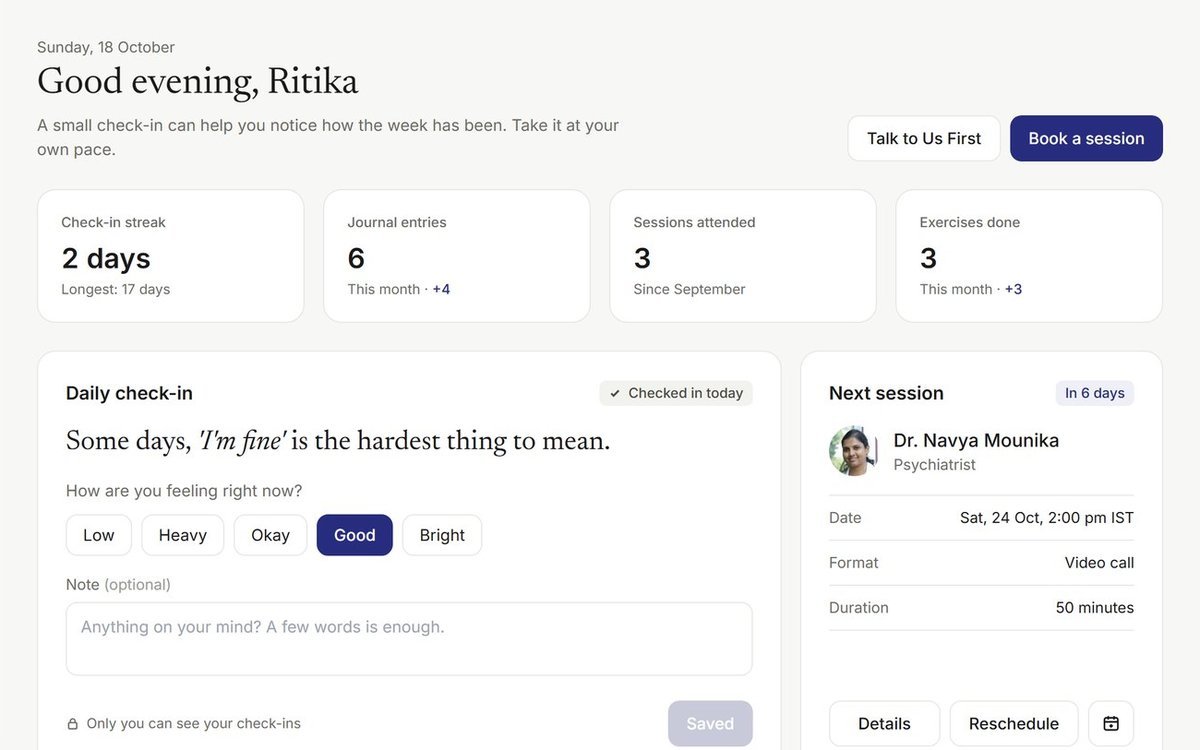Click the date value Sat, 24 Oct, 2:00 pm IST
This screenshot has width=1200, height=750.
point(1047,518)
